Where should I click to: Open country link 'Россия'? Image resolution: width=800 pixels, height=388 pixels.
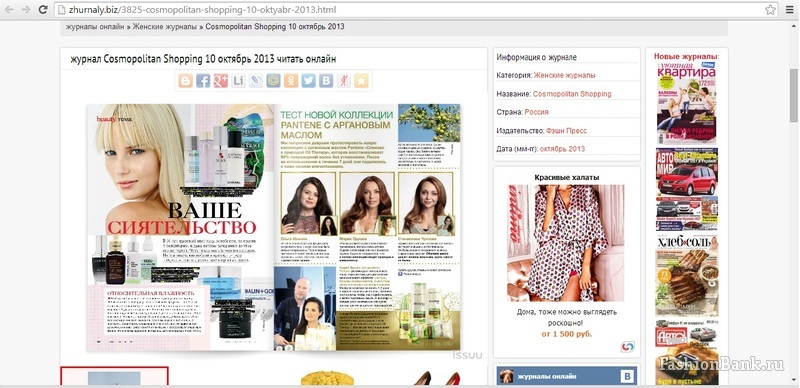[x=536, y=112]
